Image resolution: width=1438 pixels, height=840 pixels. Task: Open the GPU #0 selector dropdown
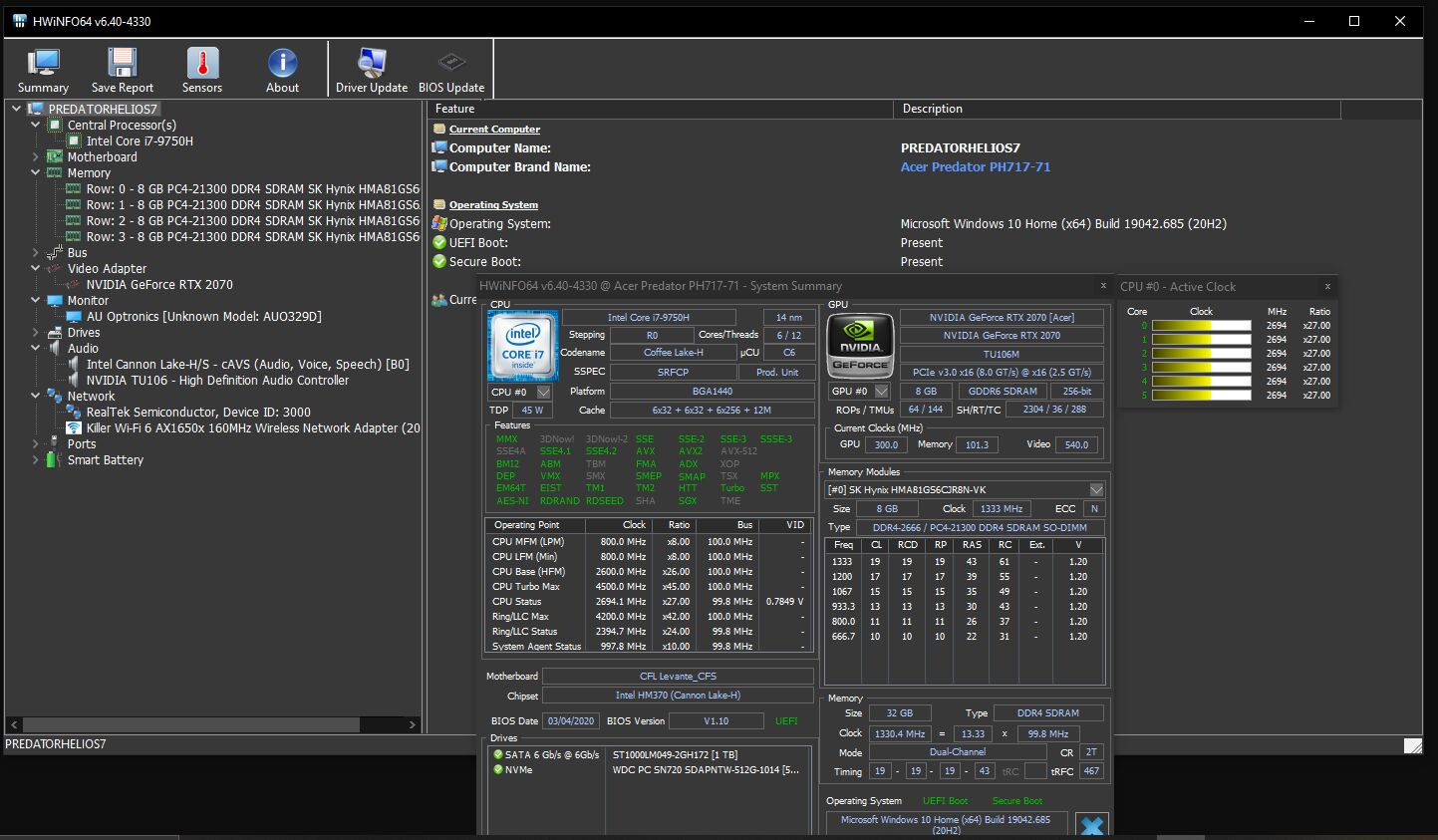pos(882,391)
